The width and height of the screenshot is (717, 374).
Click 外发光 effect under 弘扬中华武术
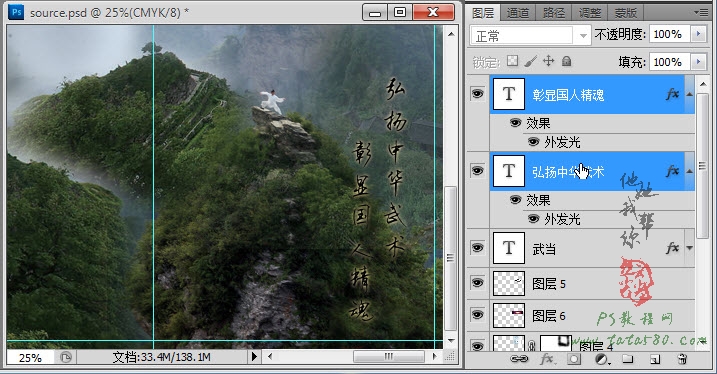562,219
